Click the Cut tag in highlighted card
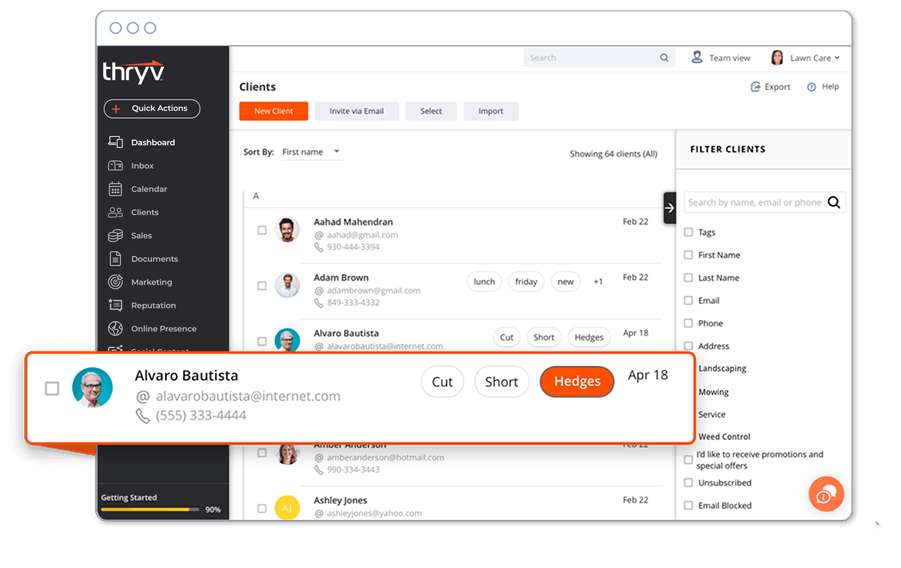This screenshot has width=901, height=568. tap(442, 382)
